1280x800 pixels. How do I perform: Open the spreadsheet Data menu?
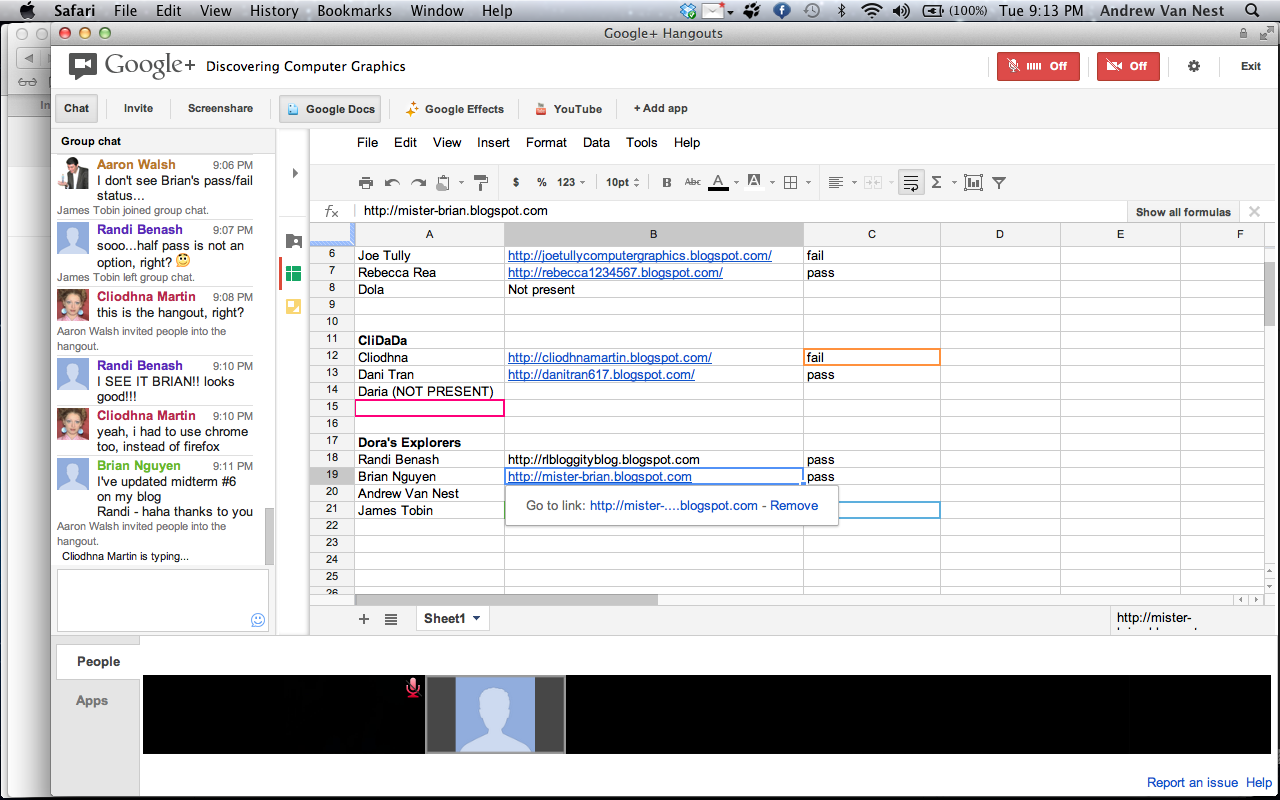click(x=596, y=143)
